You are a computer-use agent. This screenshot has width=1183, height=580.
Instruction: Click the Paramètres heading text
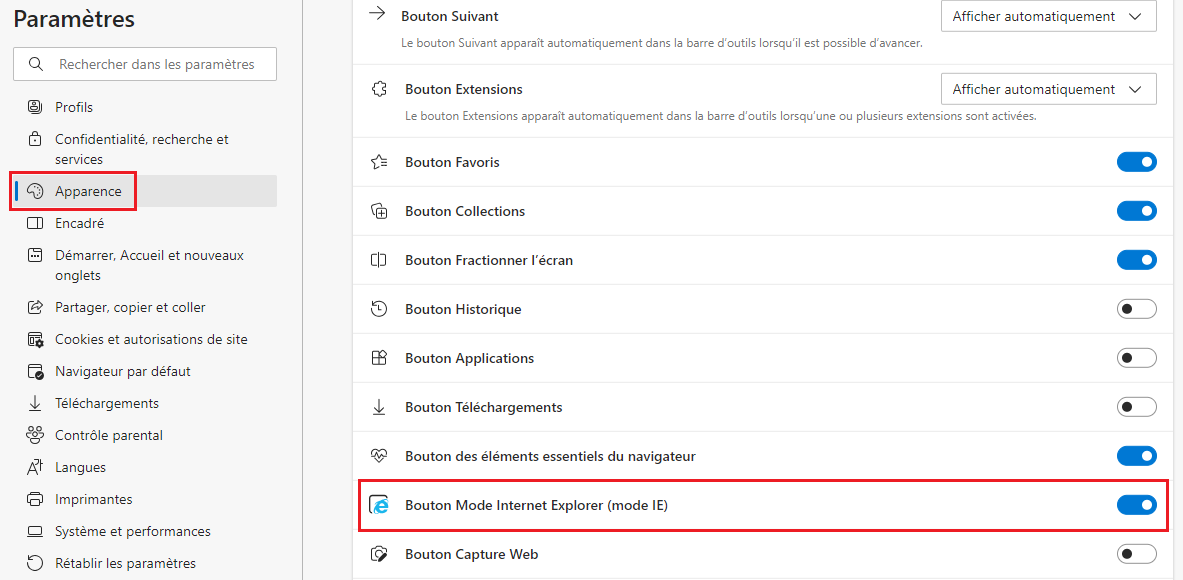click(x=74, y=20)
